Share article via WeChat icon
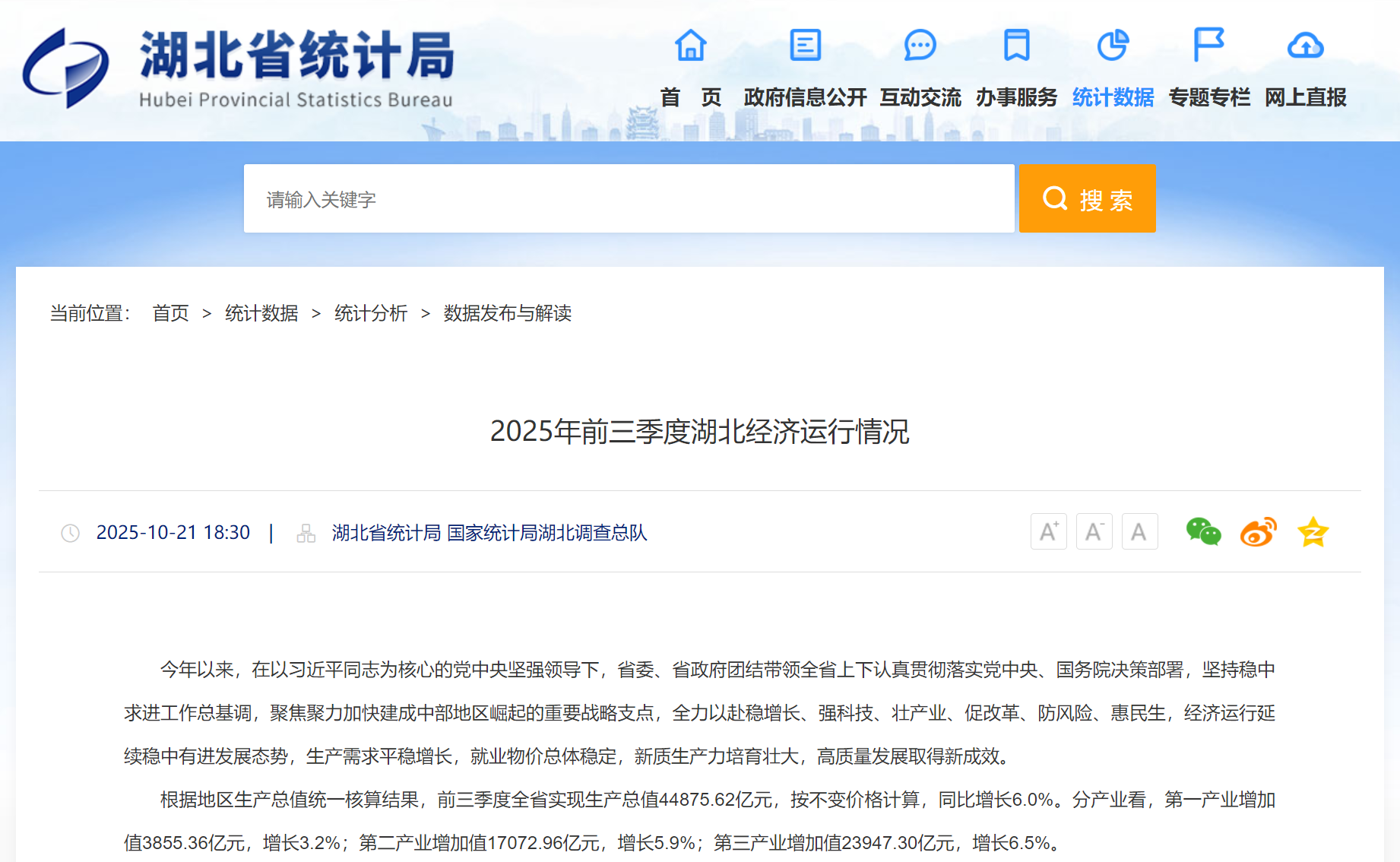Viewport: 1400px width, 862px height. pyautogui.click(x=1203, y=532)
